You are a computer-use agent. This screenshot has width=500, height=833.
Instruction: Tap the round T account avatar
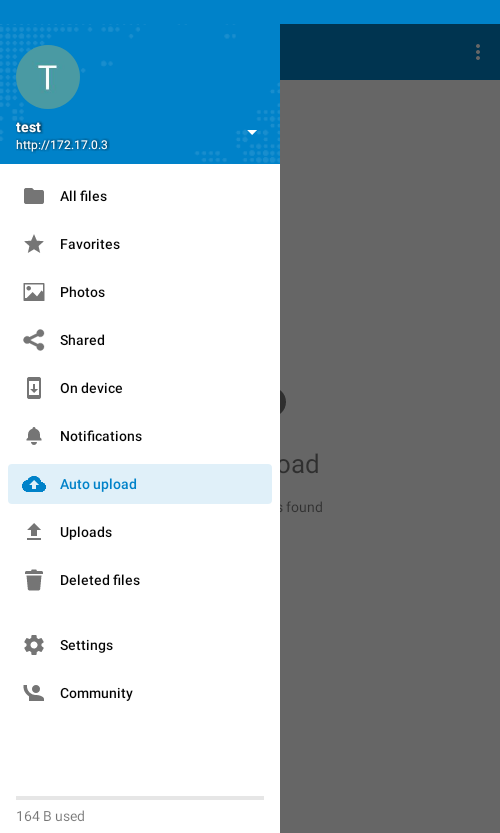pos(48,77)
